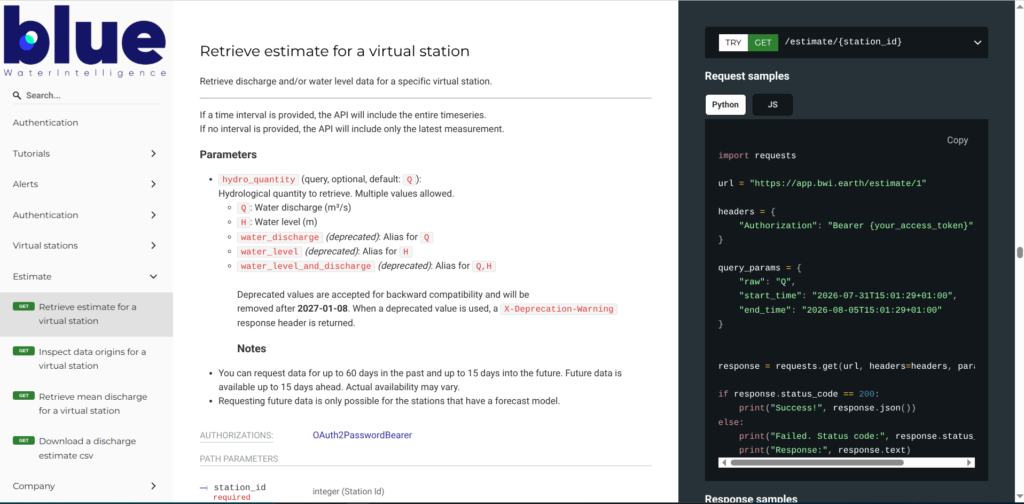Click the Request samples heading
This screenshot has width=1024, height=504.
click(x=747, y=76)
